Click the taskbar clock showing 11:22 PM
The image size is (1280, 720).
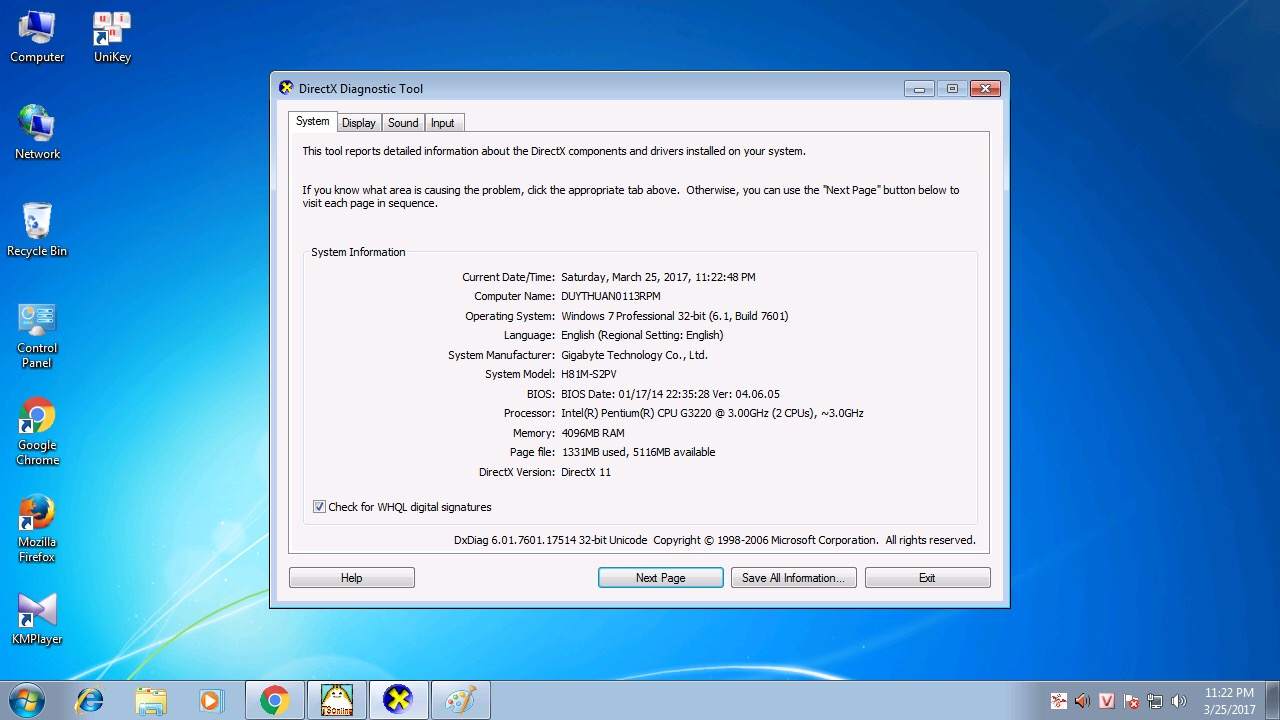(x=1229, y=701)
